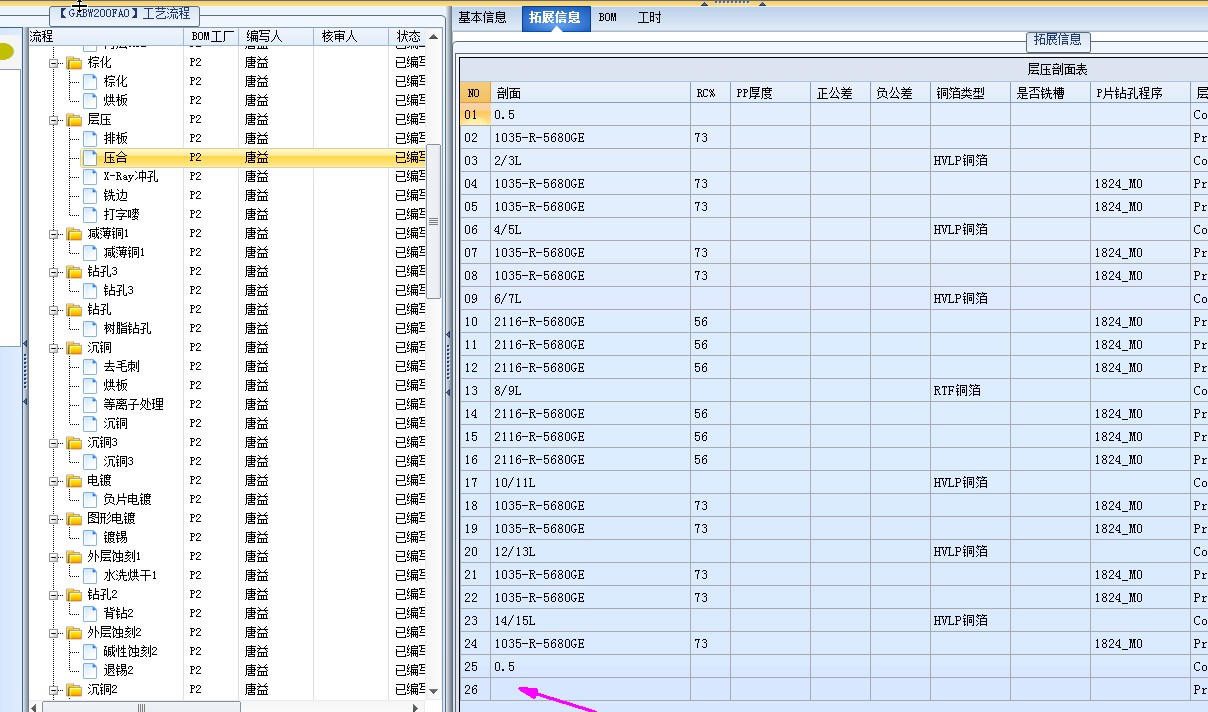Click the 1824_M0 cell in row 04
Viewport: 1208px width, 712px height.
click(x=1140, y=183)
